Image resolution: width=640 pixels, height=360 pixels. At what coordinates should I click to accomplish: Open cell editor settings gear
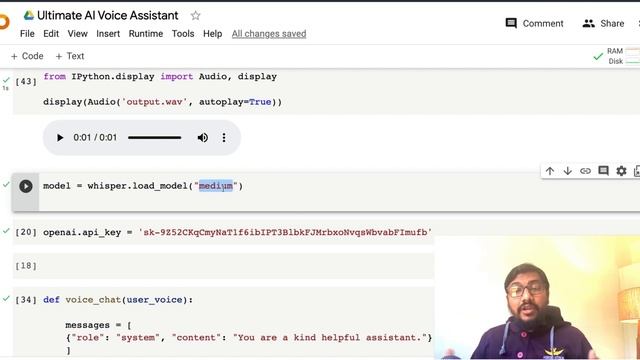(621, 171)
